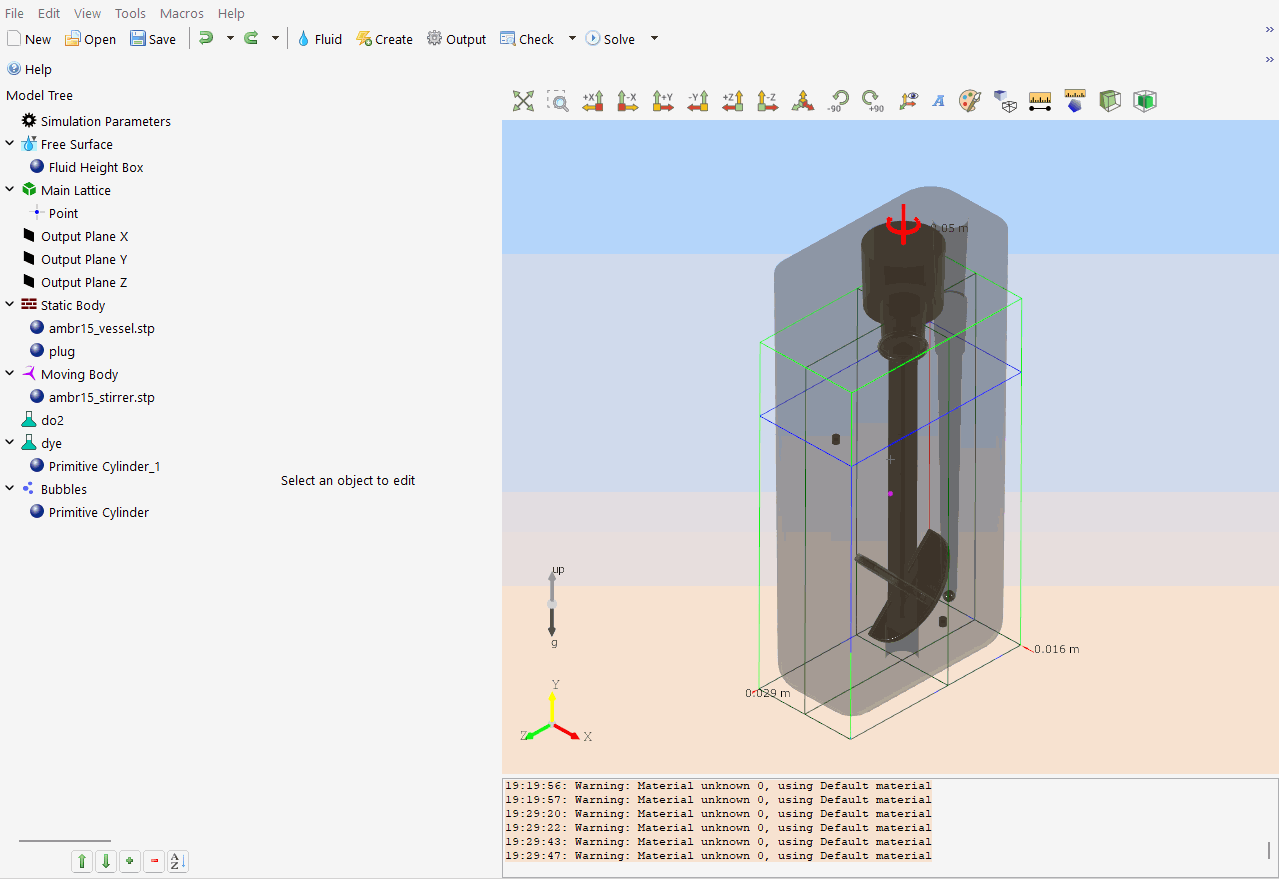Set view along -Z axis

(767, 100)
